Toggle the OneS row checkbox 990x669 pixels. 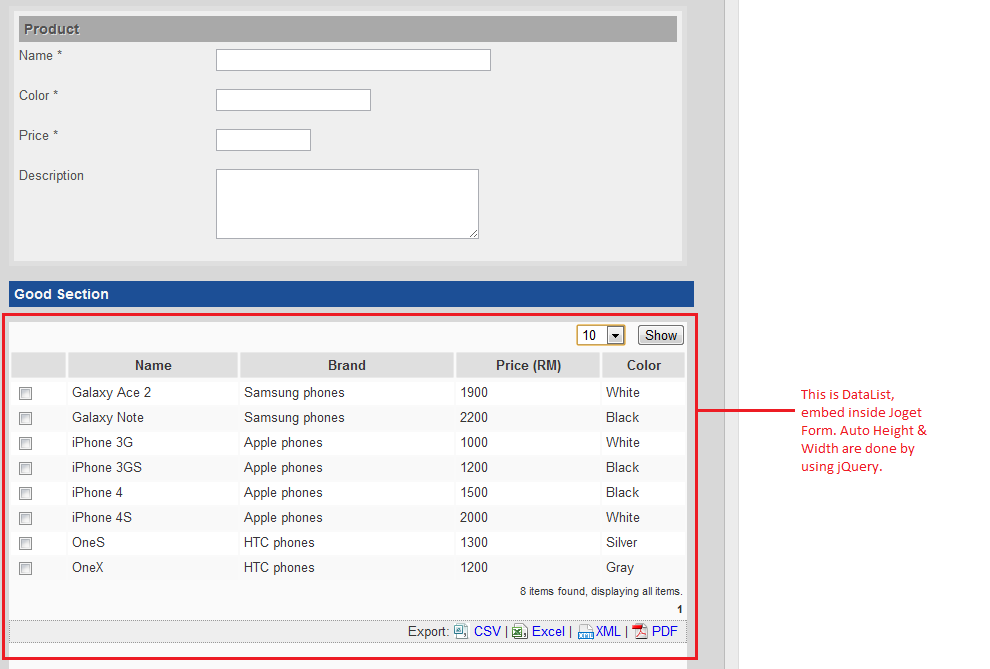coord(25,543)
